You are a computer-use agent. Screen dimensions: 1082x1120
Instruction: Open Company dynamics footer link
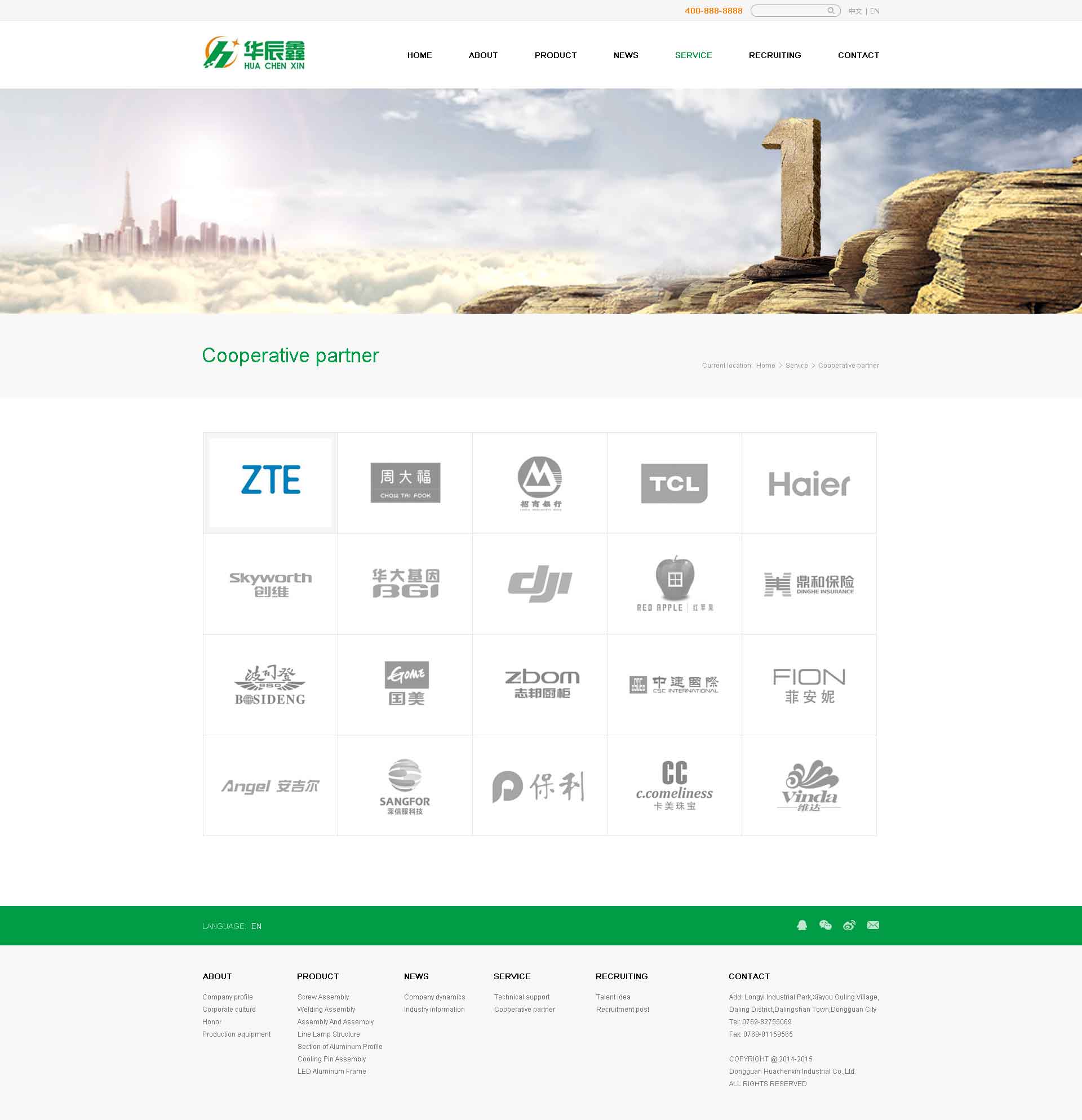click(x=434, y=997)
